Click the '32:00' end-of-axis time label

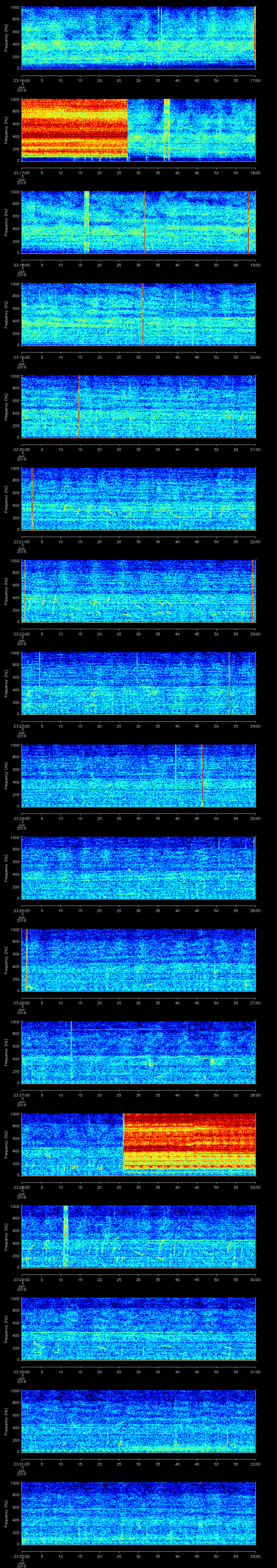(256, 1464)
